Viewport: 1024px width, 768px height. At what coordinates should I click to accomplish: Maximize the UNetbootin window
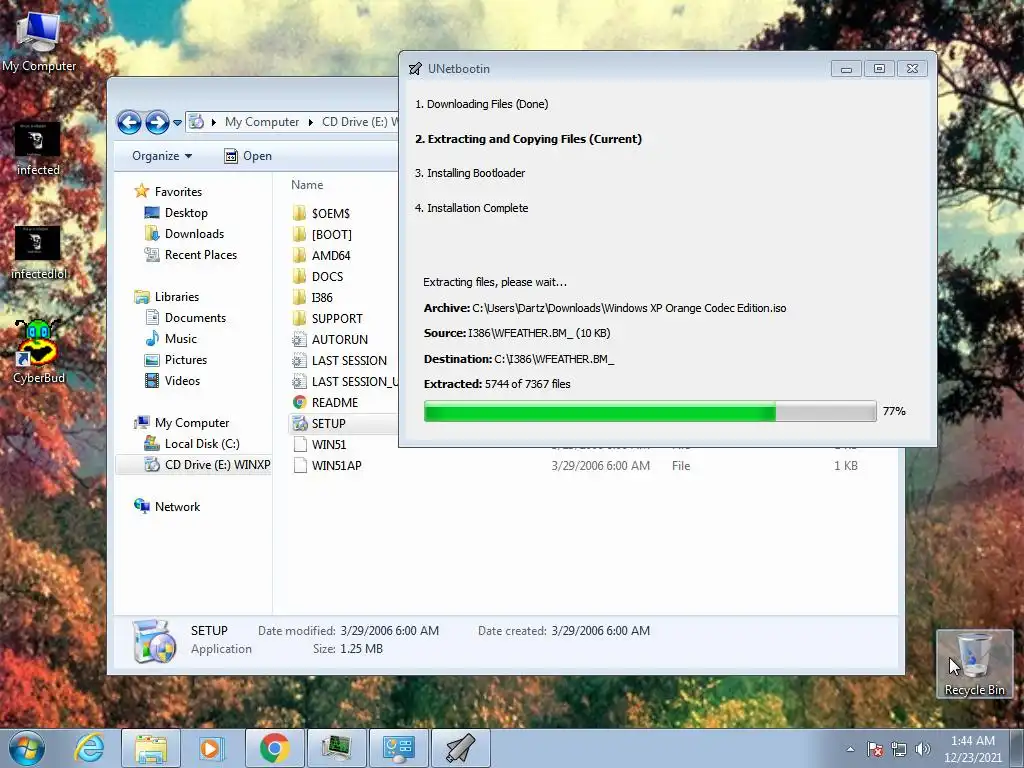tap(879, 69)
